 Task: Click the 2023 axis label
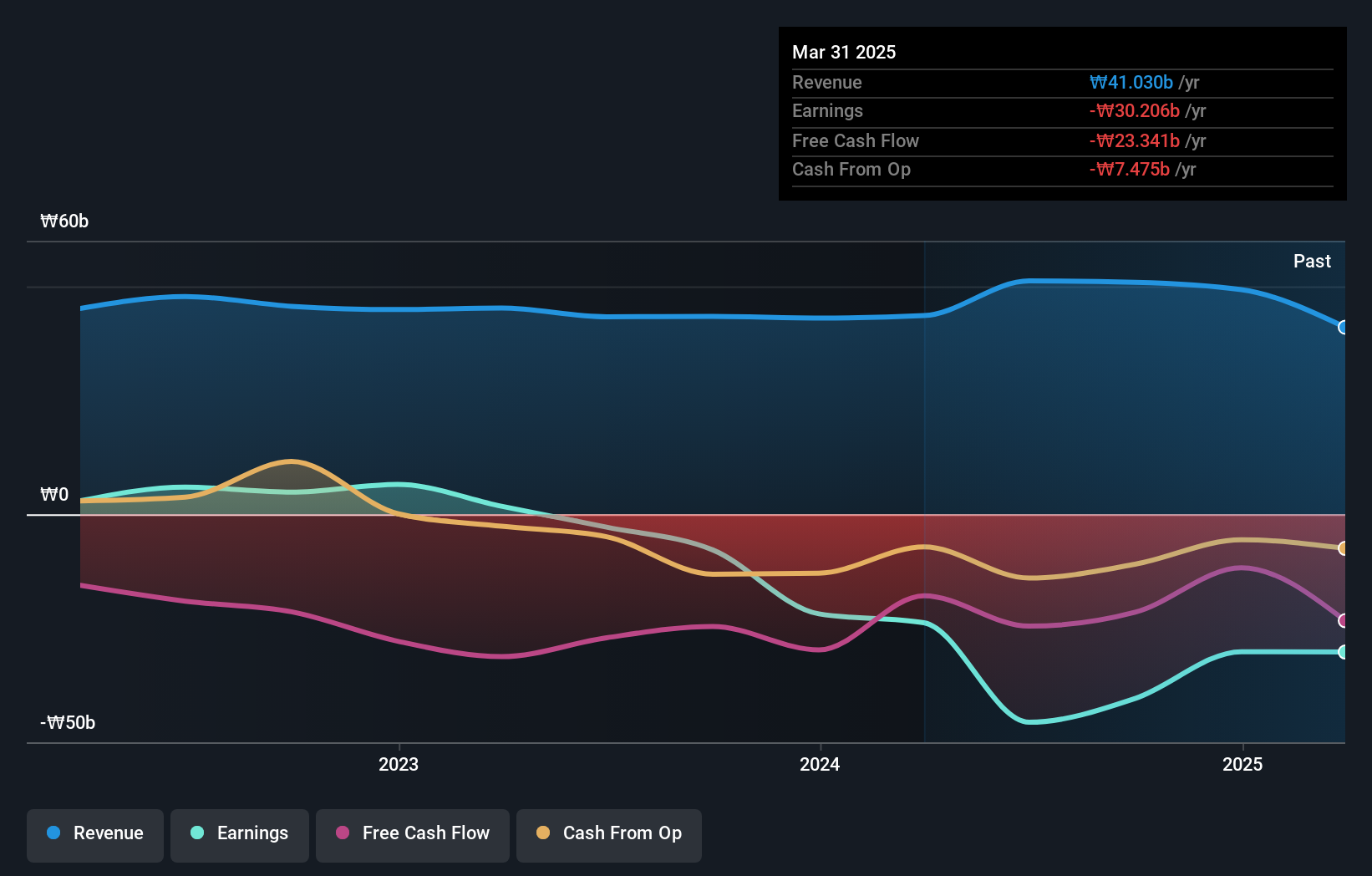click(x=399, y=764)
